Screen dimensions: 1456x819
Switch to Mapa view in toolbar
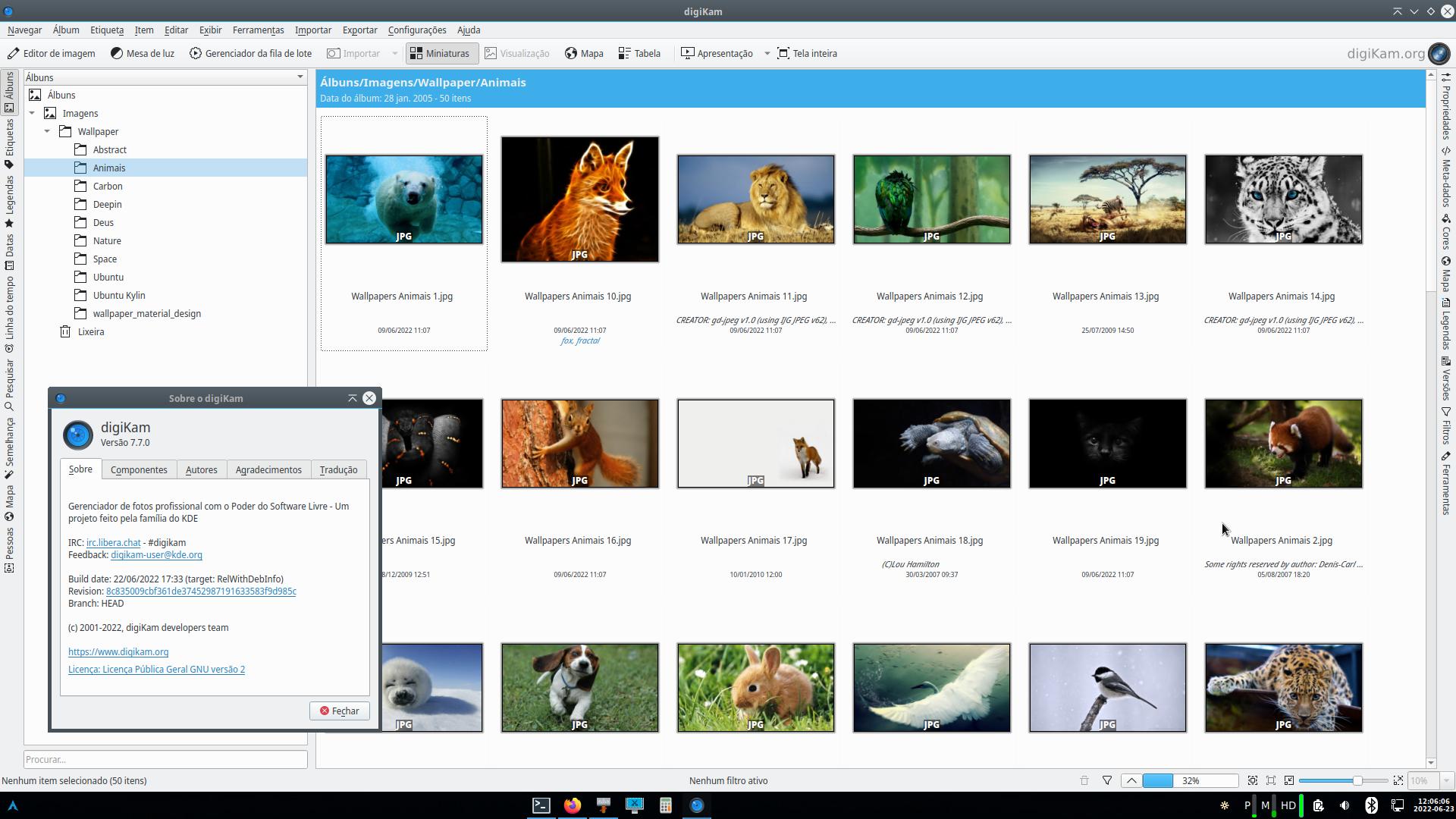(584, 53)
